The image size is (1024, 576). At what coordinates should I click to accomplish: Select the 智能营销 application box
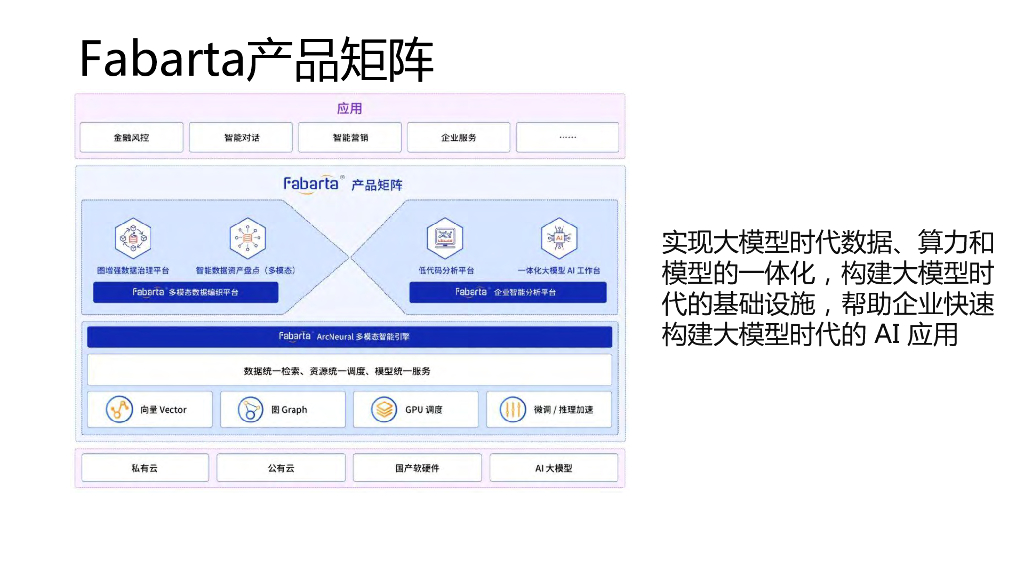[x=350, y=137]
